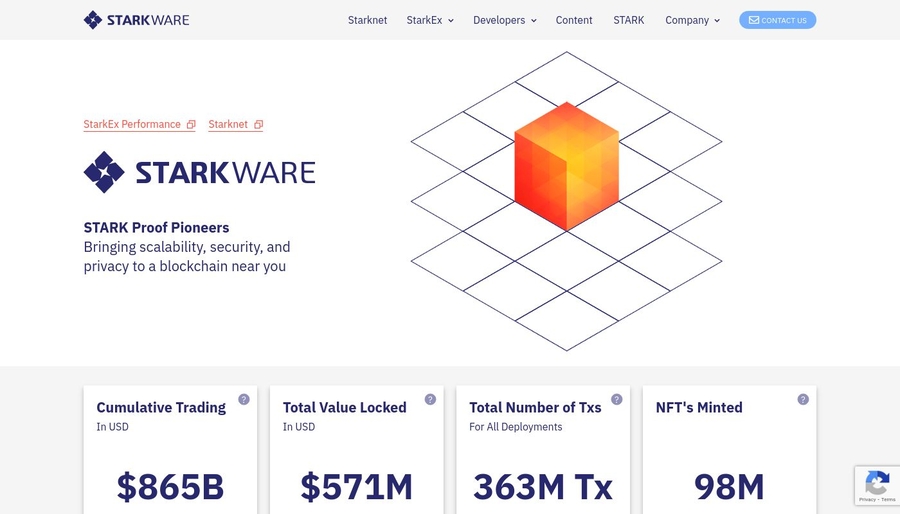Click the help icon on Total Number of Txs card
Screen dimensions: 900x514
[617, 399]
